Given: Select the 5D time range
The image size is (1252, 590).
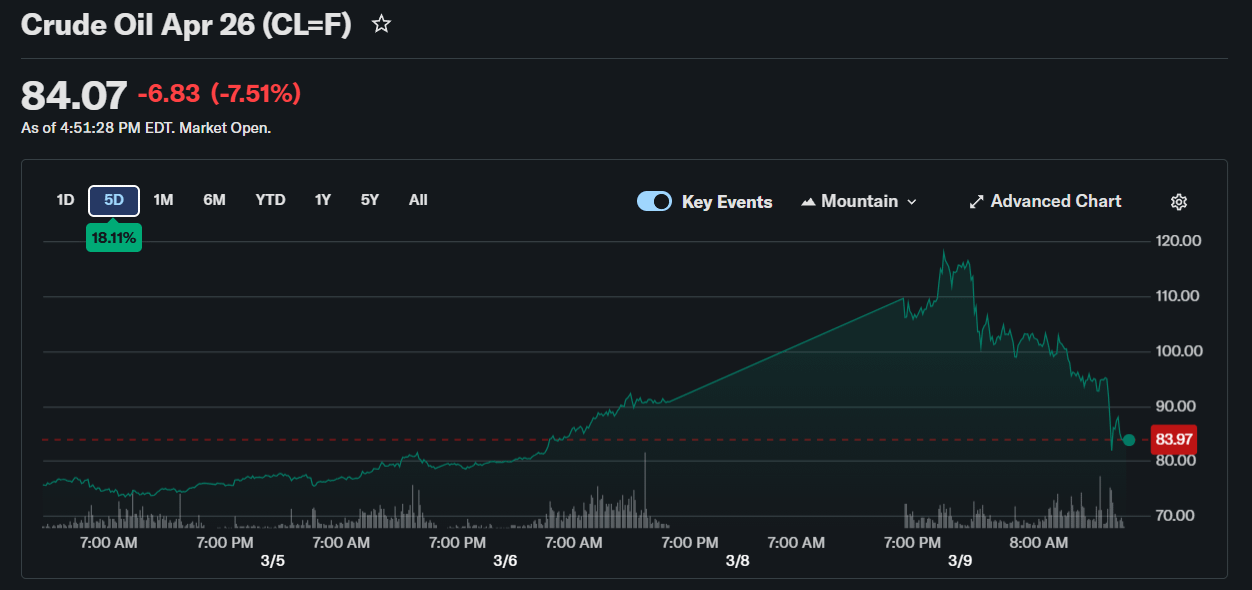Looking at the screenshot, I should point(114,200).
